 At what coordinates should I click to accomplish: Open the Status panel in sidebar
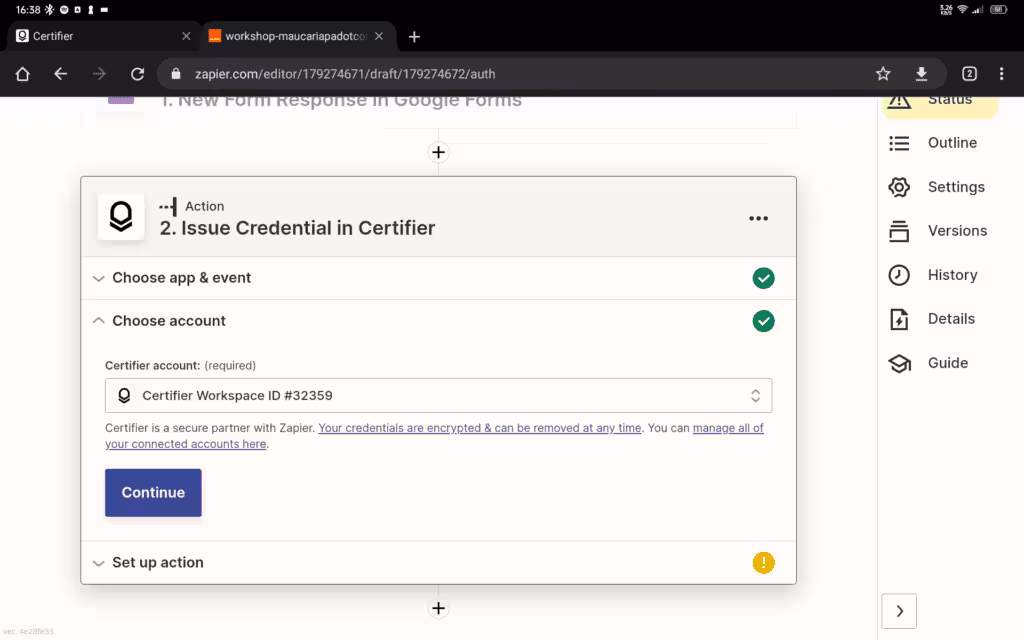[940, 102]
